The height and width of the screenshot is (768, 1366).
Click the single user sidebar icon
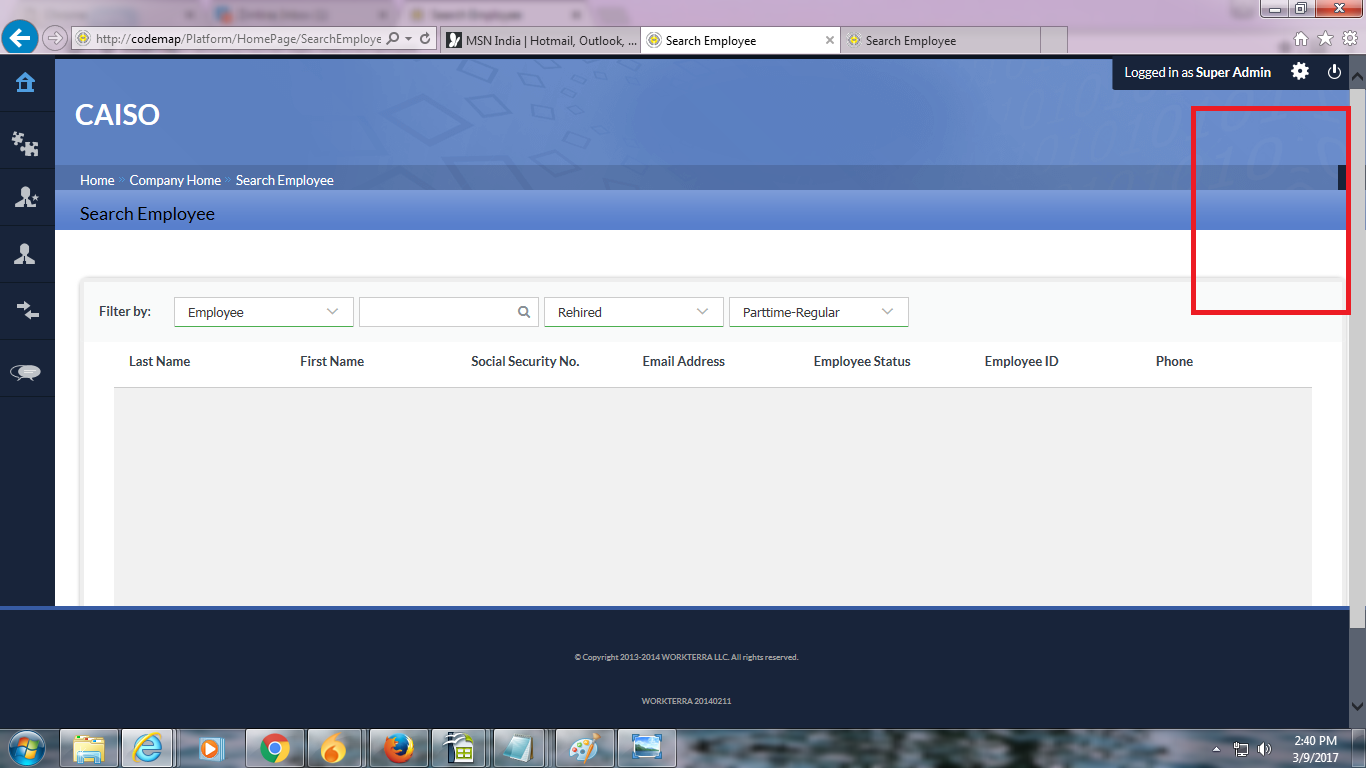pos(26,254)
